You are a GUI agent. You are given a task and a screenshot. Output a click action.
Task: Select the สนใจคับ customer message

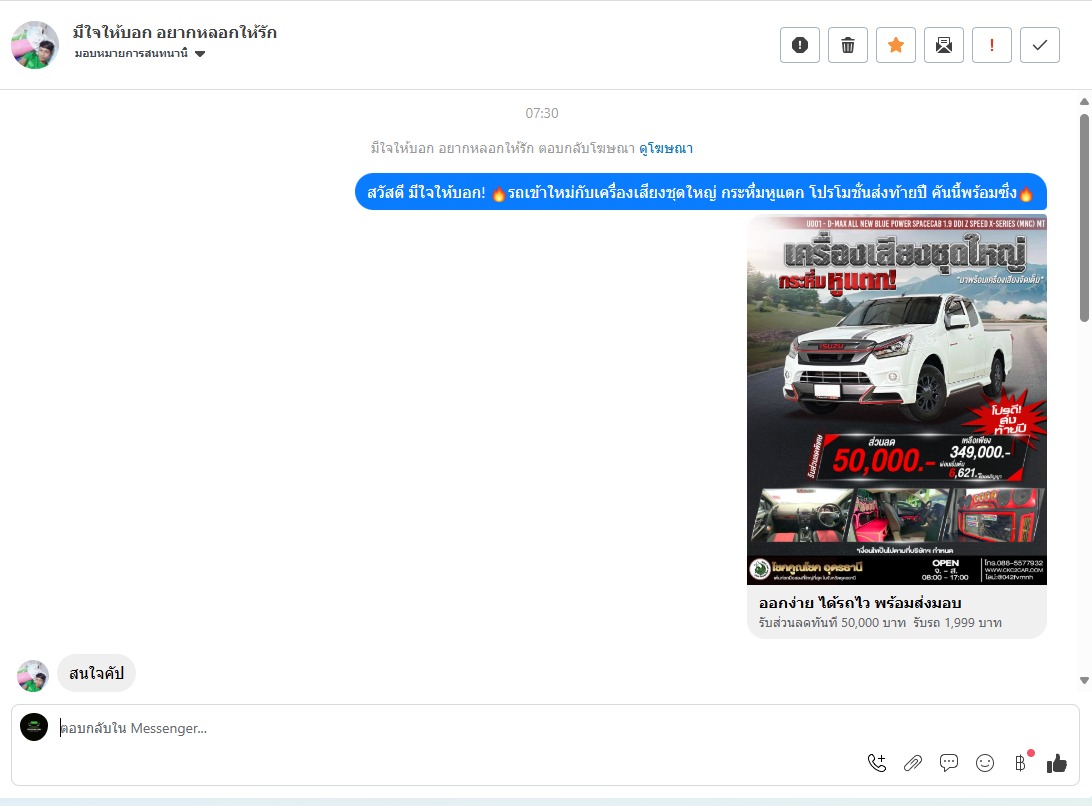(x=96, y=673)
